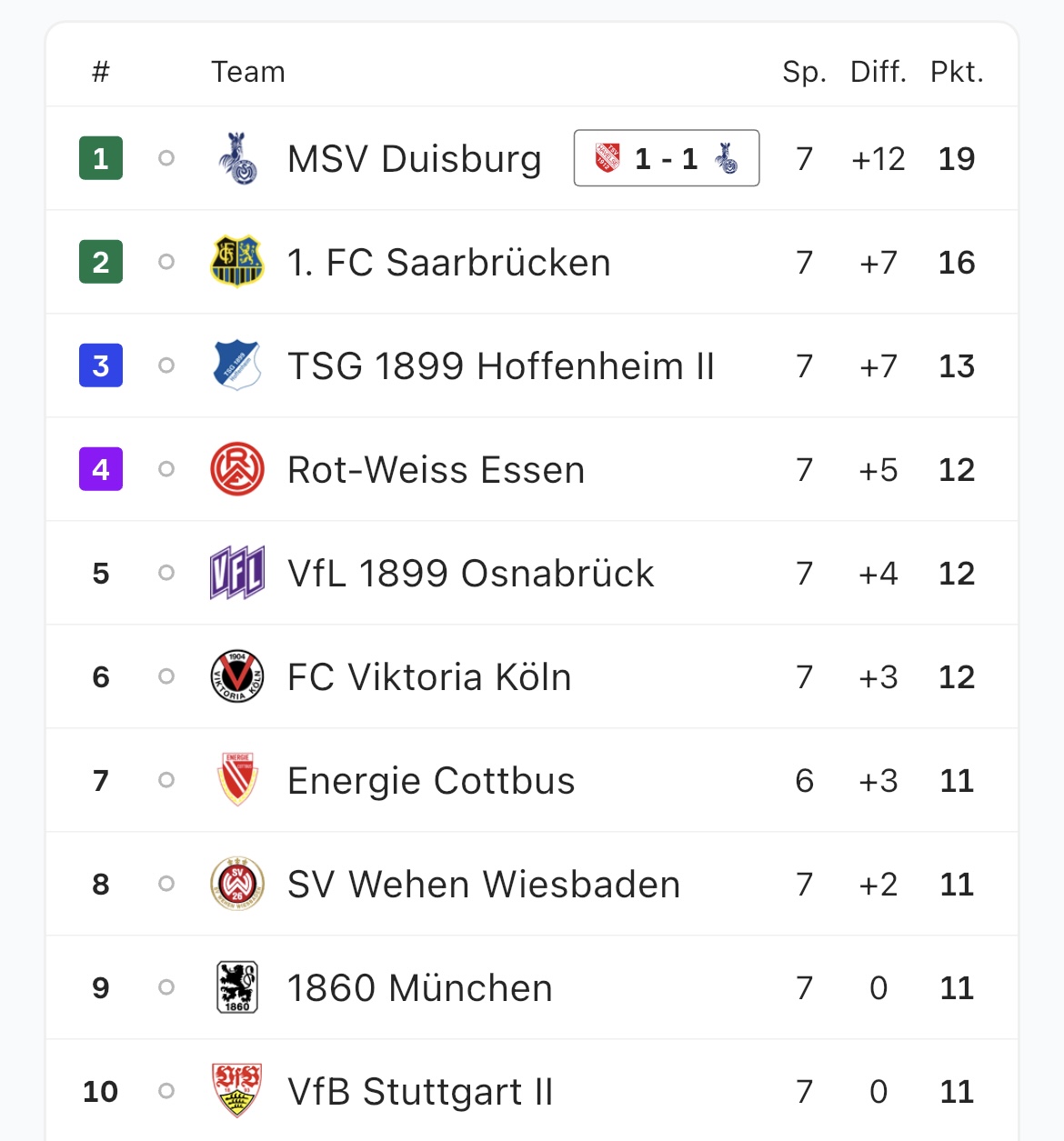1064x1141 pixels.
Task: Sort by the Sp. column header
Action: pos(805,72)
